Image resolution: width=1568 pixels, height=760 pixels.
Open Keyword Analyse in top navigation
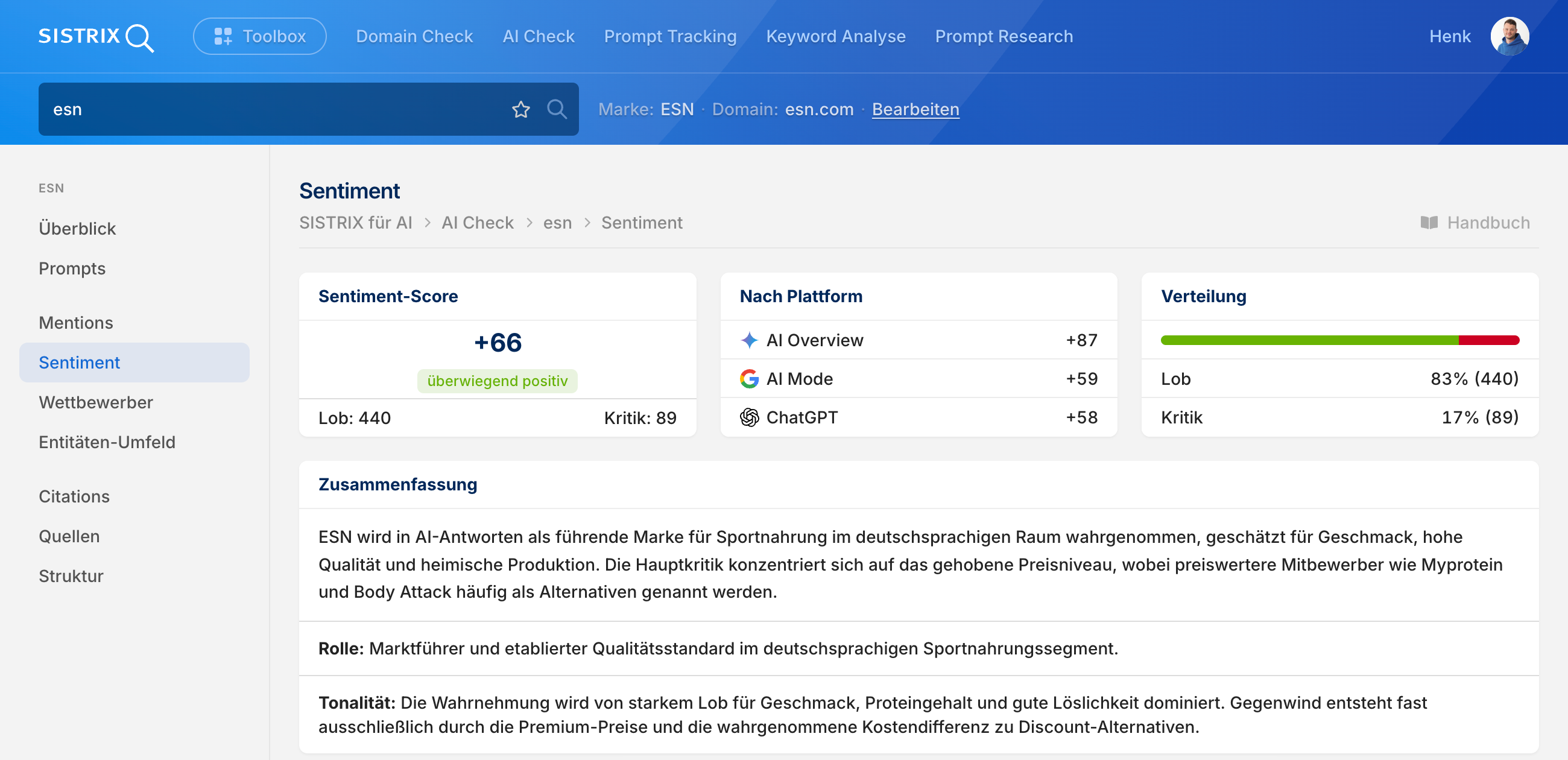click(836, 37)
